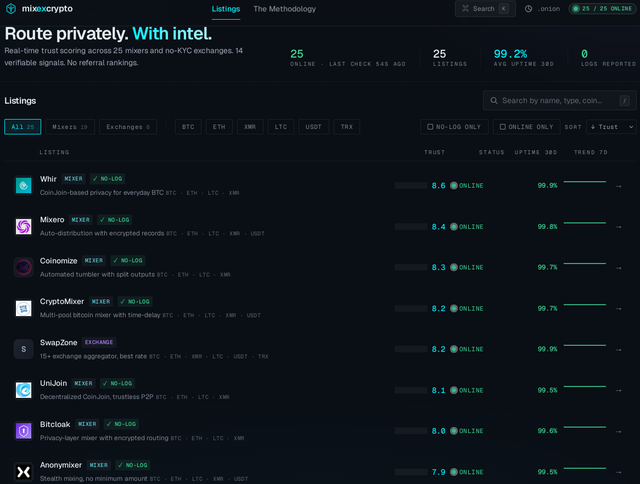Click the .onion link
The image size is (640, 484).
click(x=549, y=9)
